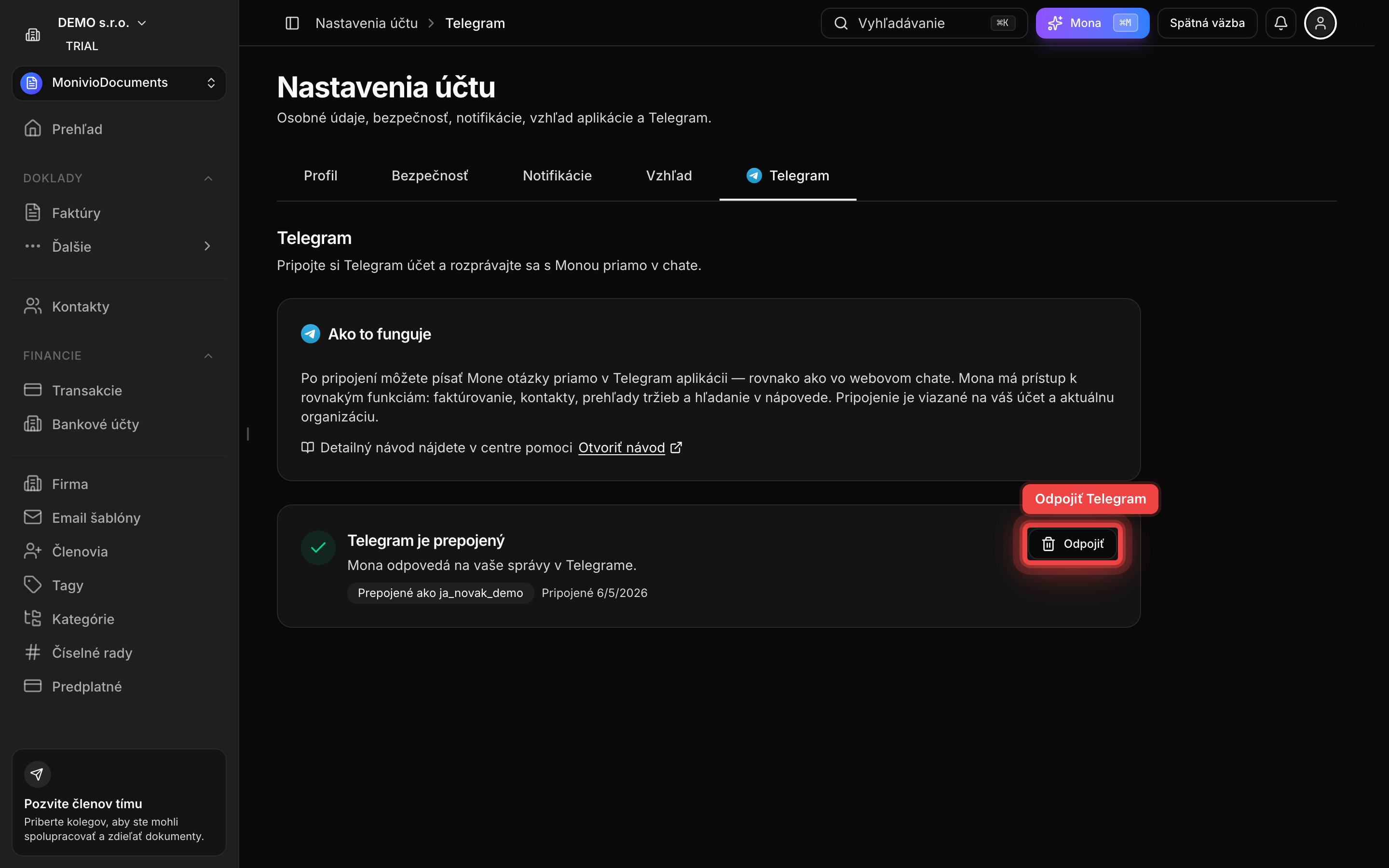Go to Nastavenia účtu breadcrumb

[x=366, y=23]
